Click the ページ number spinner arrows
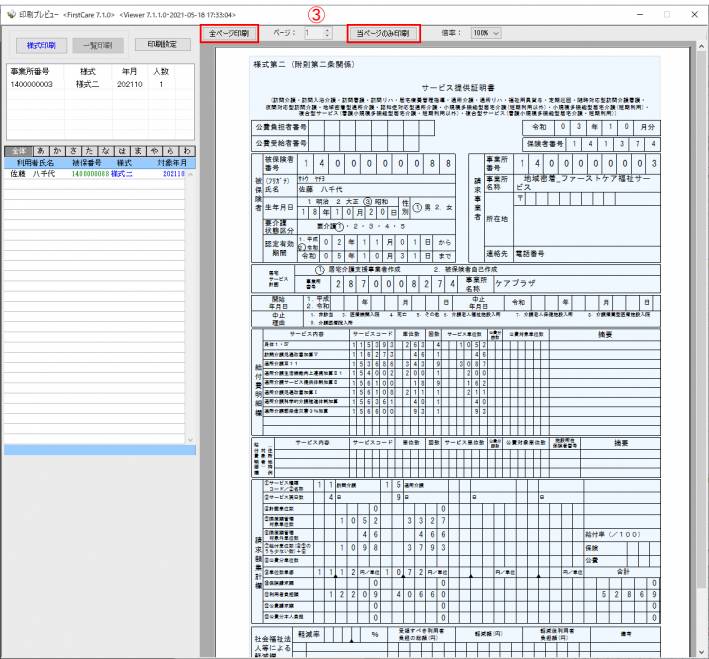 click(327, 34)
